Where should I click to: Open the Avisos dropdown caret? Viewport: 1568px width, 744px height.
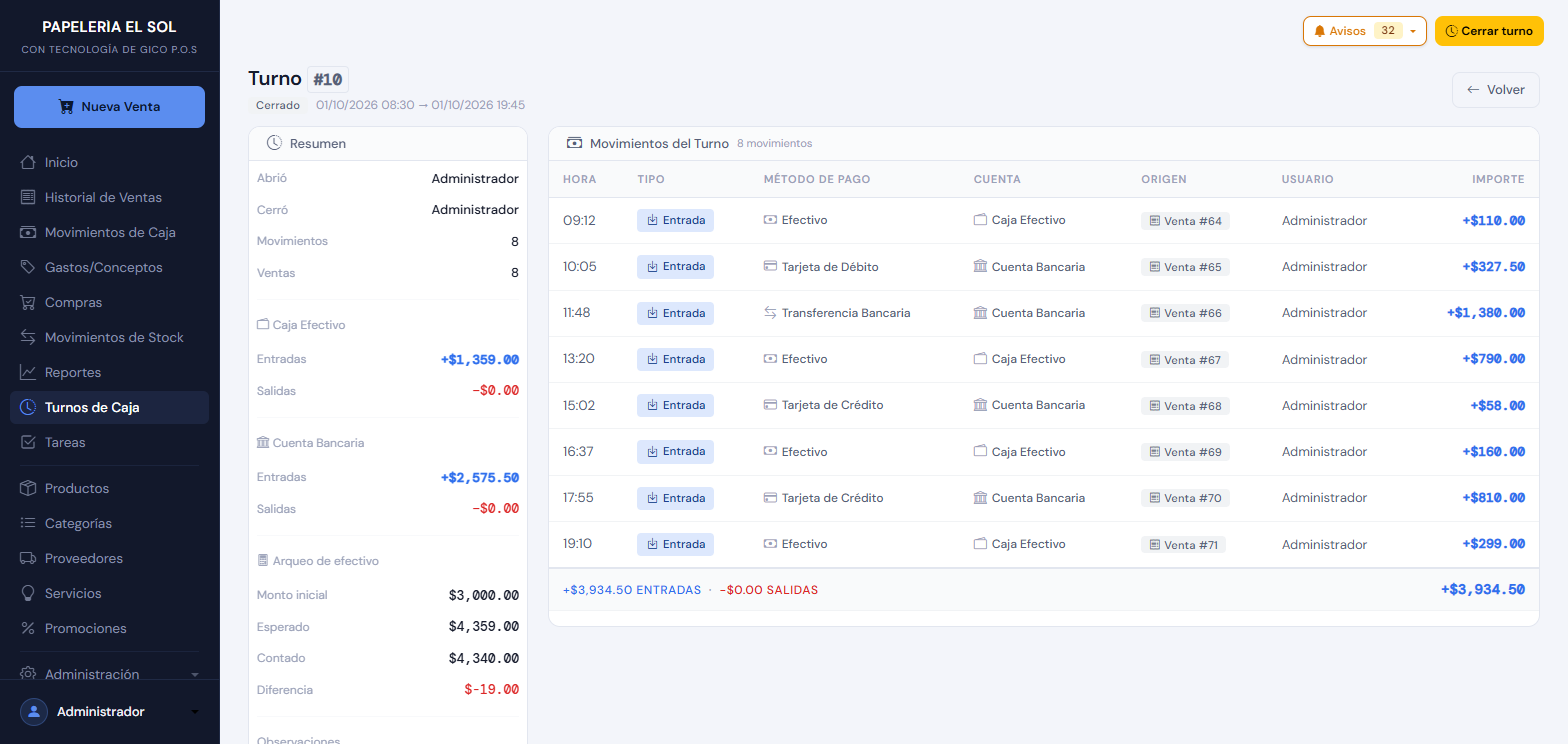pos(1412,31)
